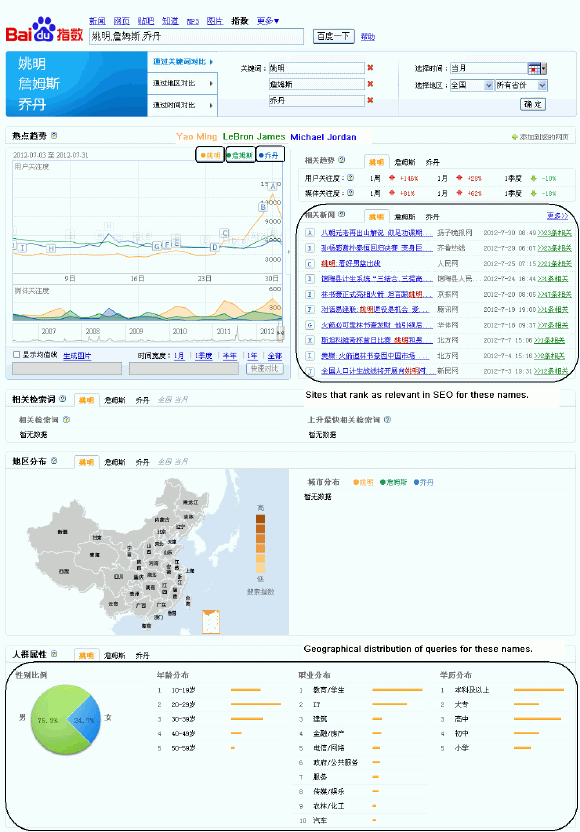Viewport: 580px width, 832px height.
Task: Toggle the blue 乔丹 legend series
Action: (x=271, y=155)
